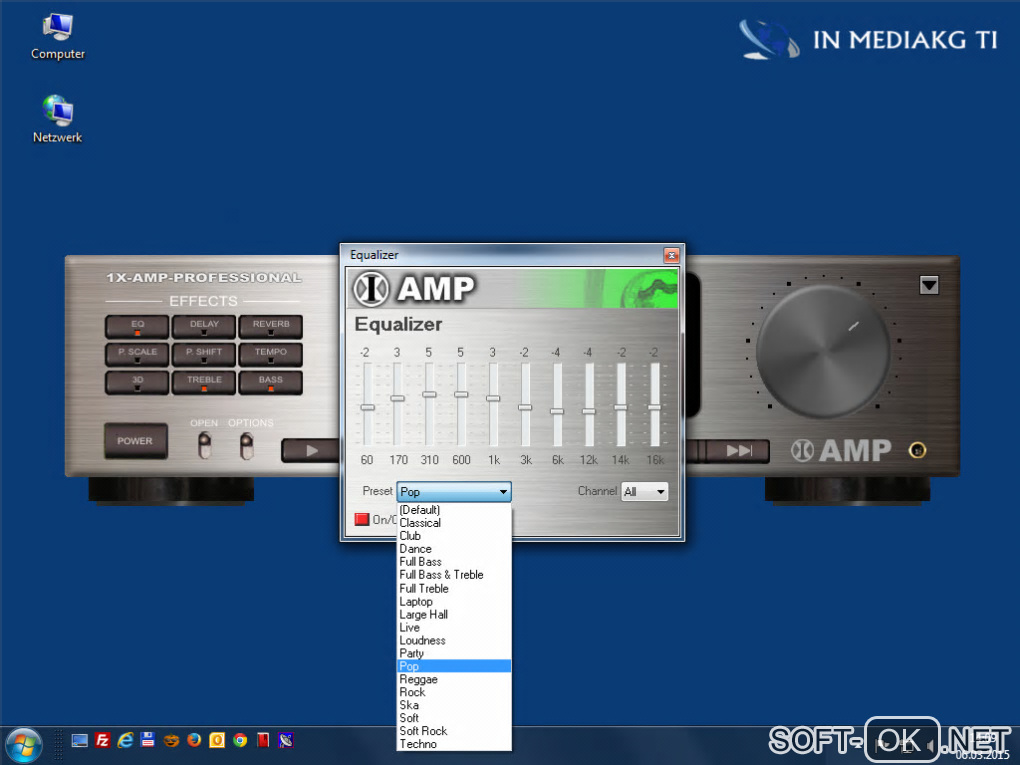Open the Netzwerk desktop icon
The width and height of the screenshot is (1020, 765).
point(58,120)
